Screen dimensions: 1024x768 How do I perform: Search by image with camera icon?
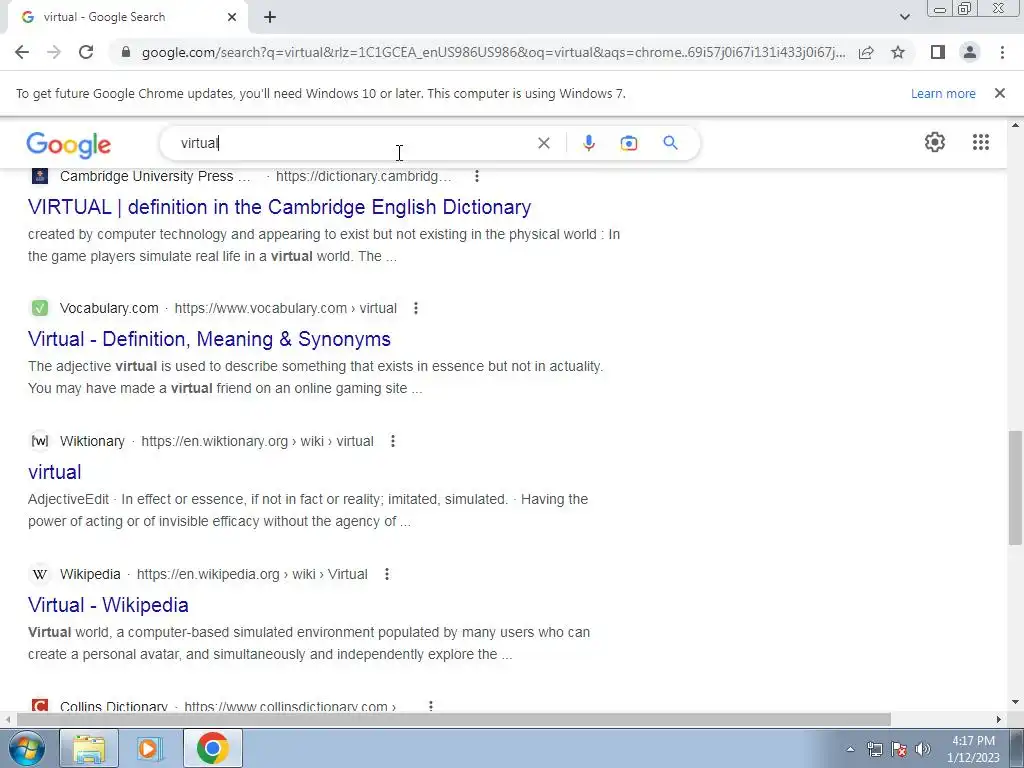[628, 143]
